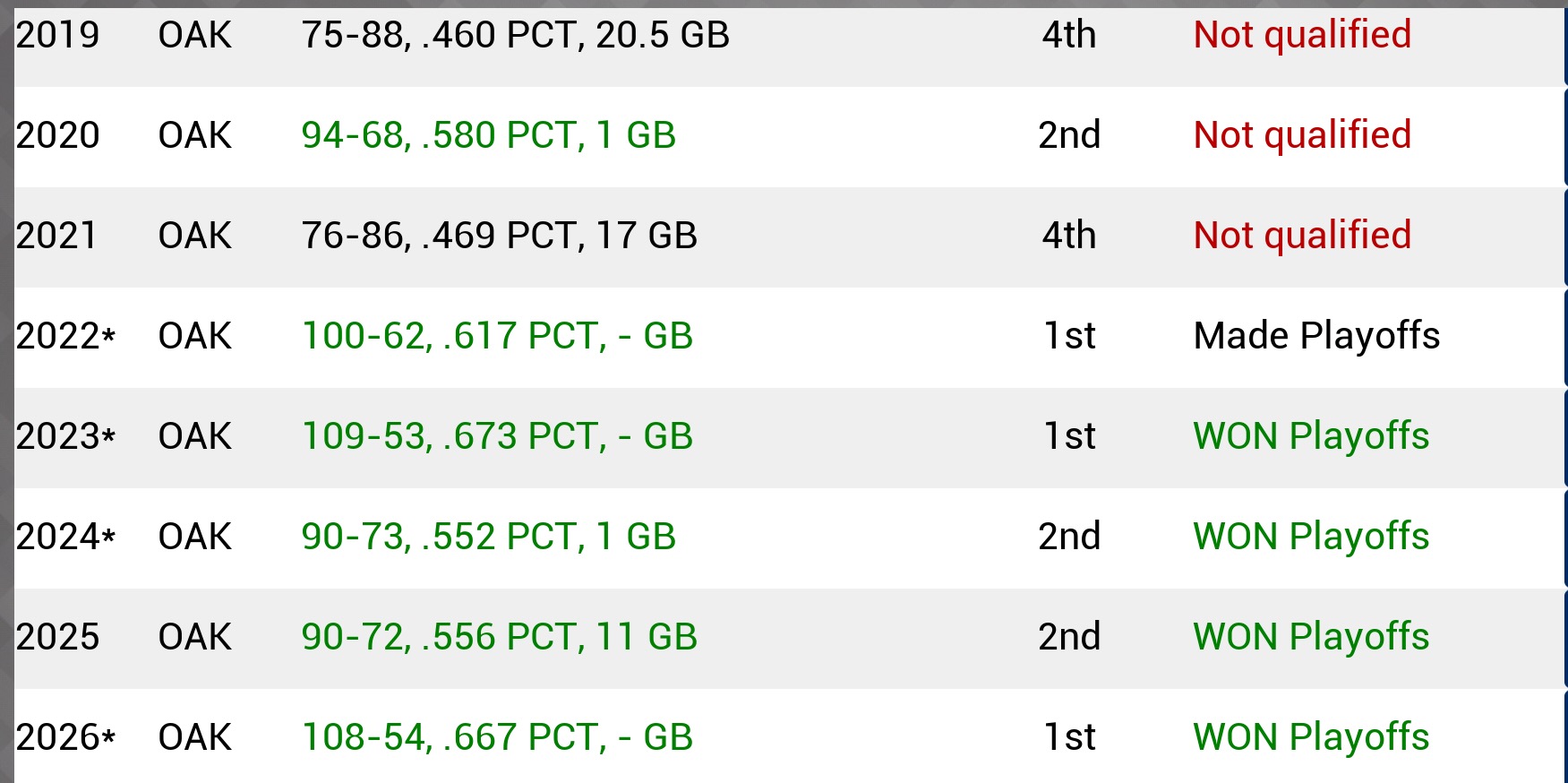The width and height of the screenshot is (1568, 783).
Task: Click the OAK team in the 2025 row
Action: coord(194,638)
